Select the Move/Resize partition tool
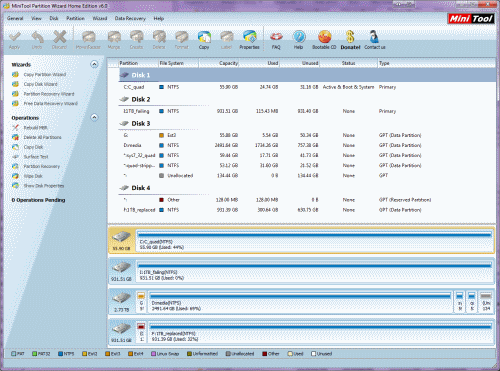 (88, 40)
